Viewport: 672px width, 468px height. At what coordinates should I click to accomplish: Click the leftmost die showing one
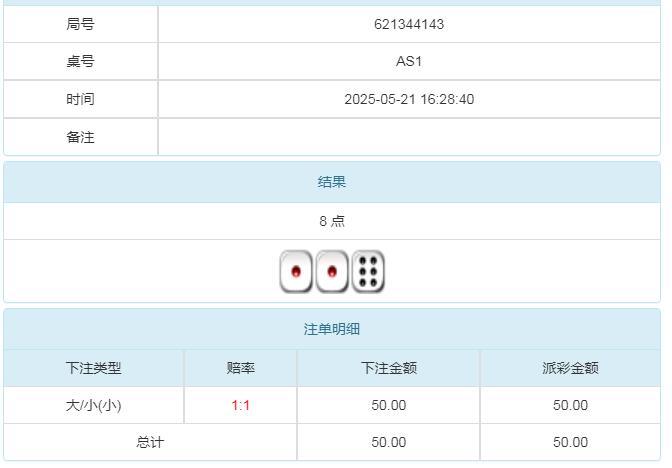tap(296, 271)
